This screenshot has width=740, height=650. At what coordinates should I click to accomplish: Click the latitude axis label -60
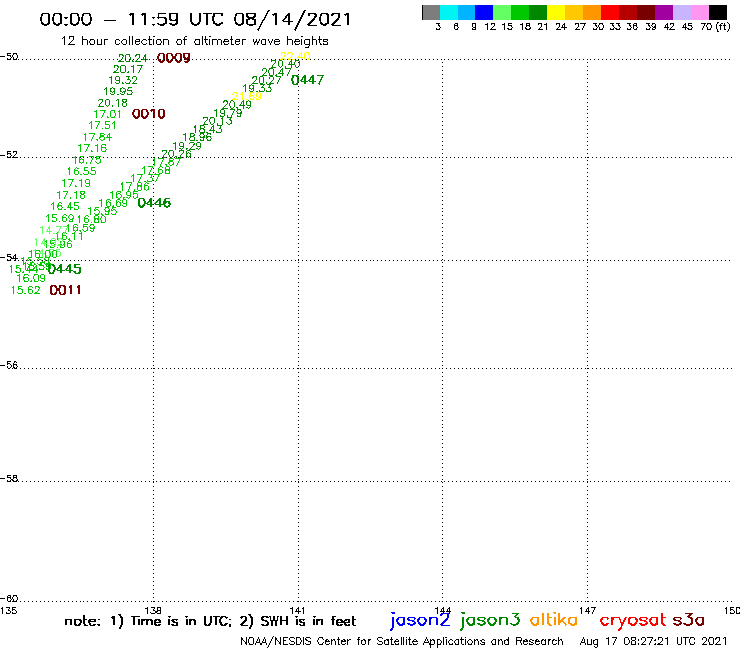tap(9, 599)
